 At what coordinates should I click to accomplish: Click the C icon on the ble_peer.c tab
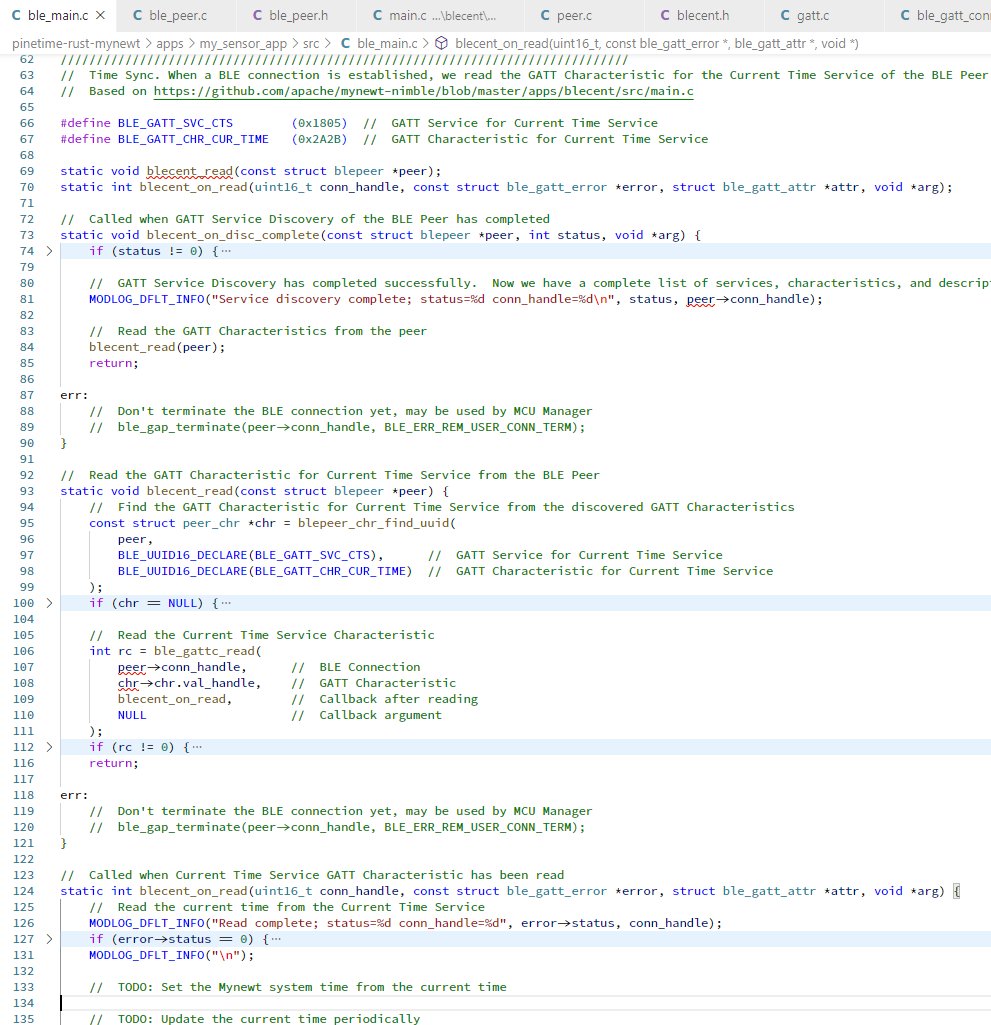(x=137, y=15)
